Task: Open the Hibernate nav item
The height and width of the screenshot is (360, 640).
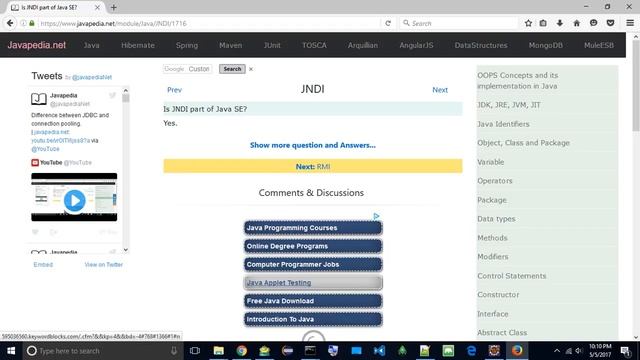Action: coord(138,45)
